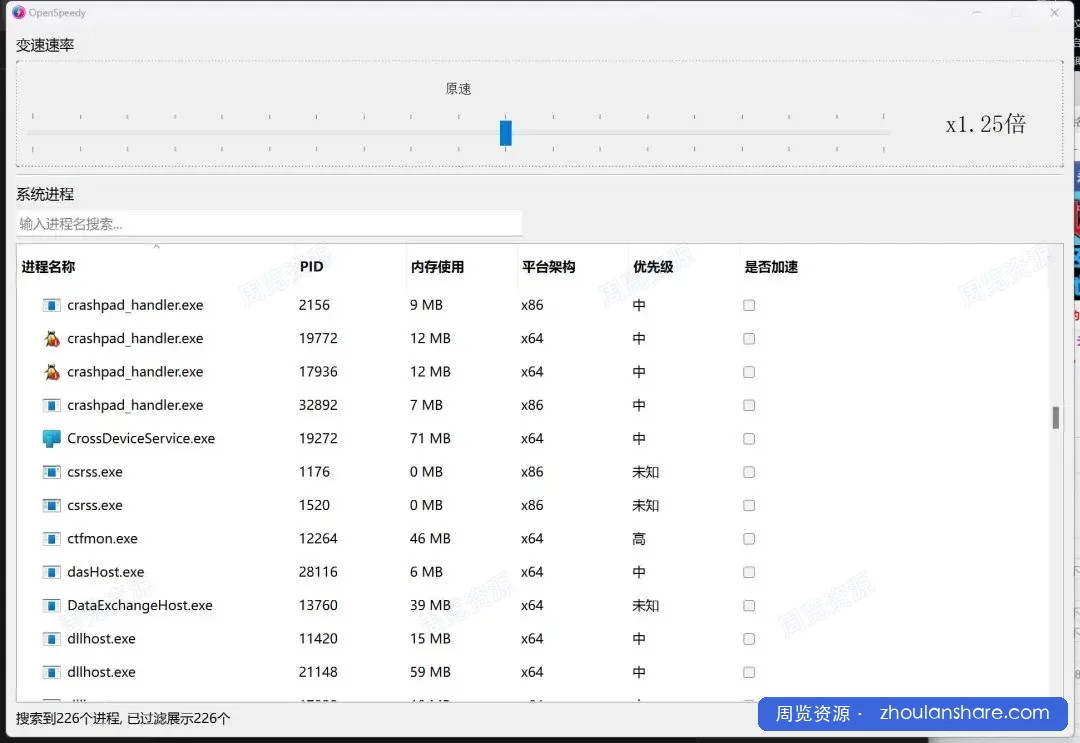Click memory value 39 MB
Viewport: 1080px width, 743px height.
tap(430, 605)
